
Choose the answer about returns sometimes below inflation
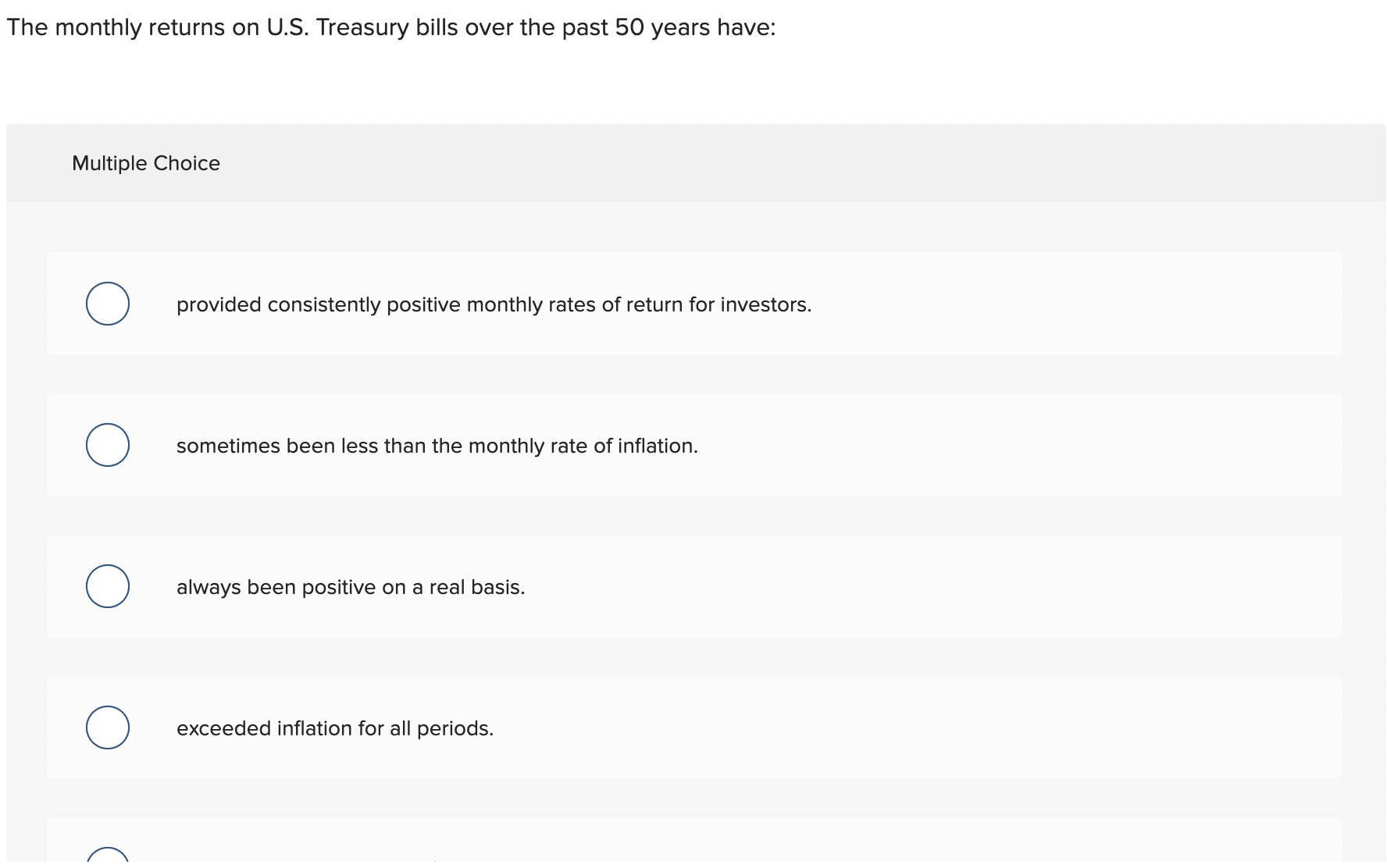437,445
